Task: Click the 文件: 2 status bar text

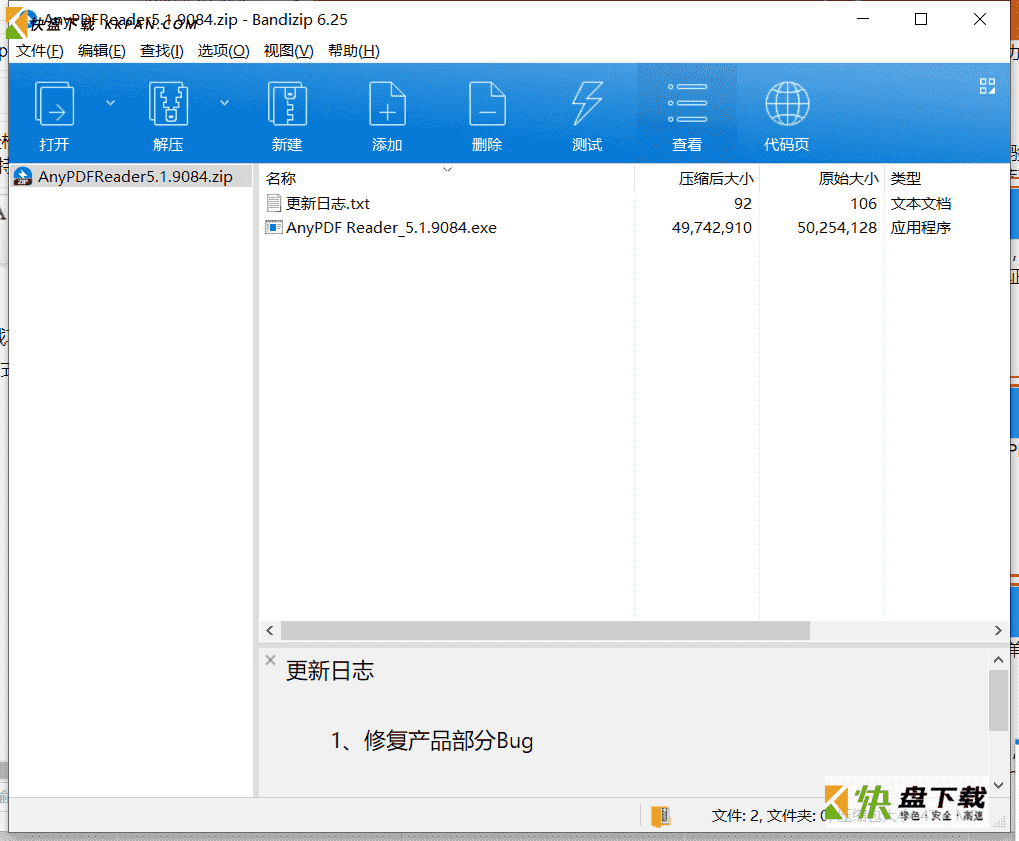Action: (736, 816)
